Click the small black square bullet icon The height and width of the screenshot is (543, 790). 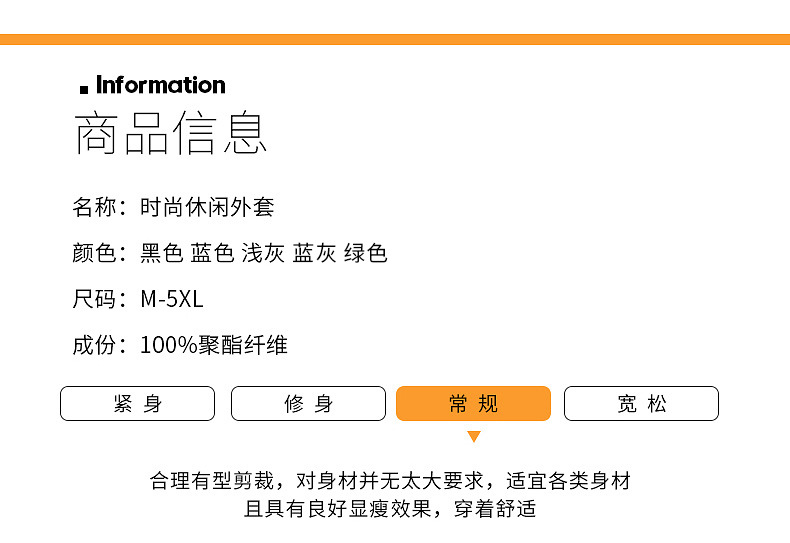84,90
